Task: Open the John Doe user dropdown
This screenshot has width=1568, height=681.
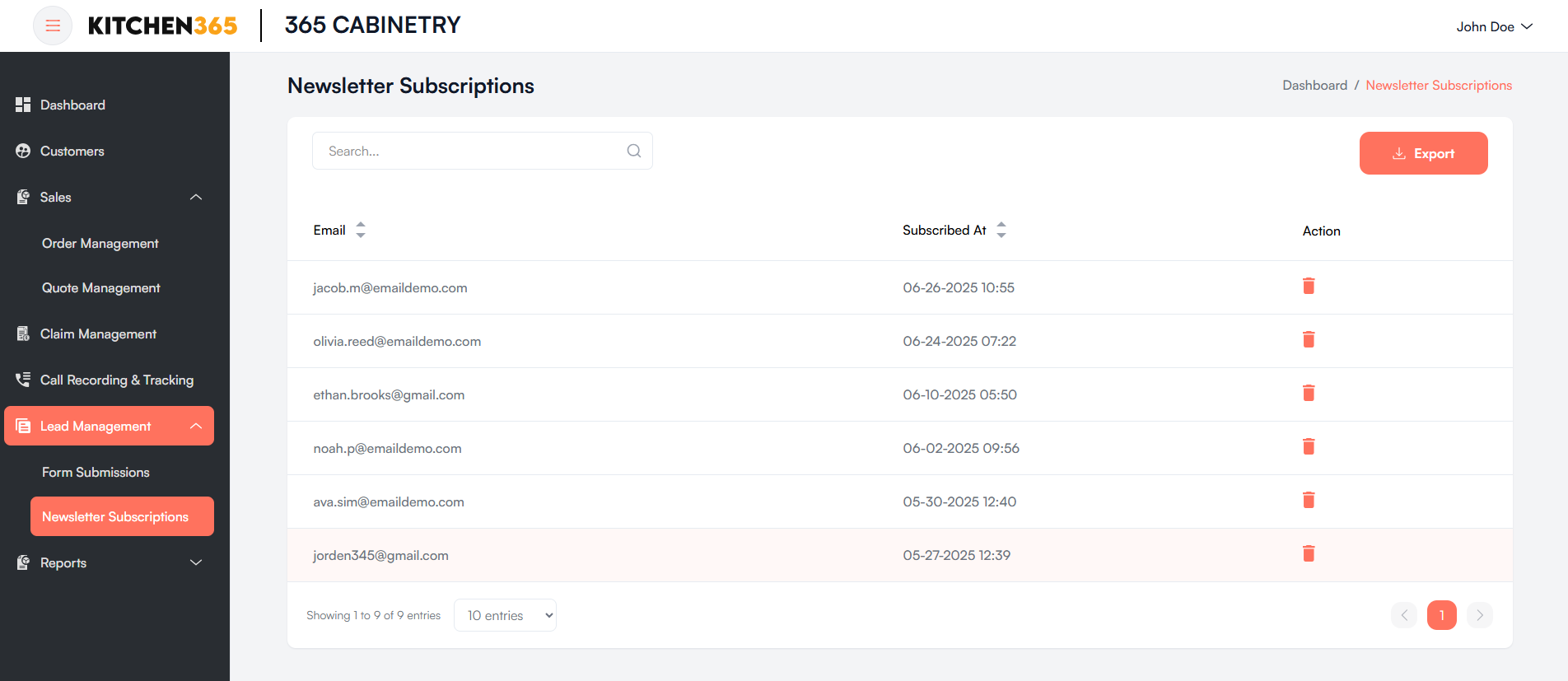Action: coord(1494,26)
